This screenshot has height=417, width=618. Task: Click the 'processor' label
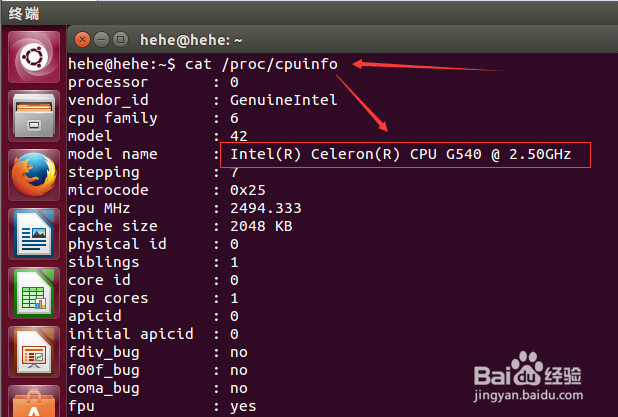coord(108,83)
